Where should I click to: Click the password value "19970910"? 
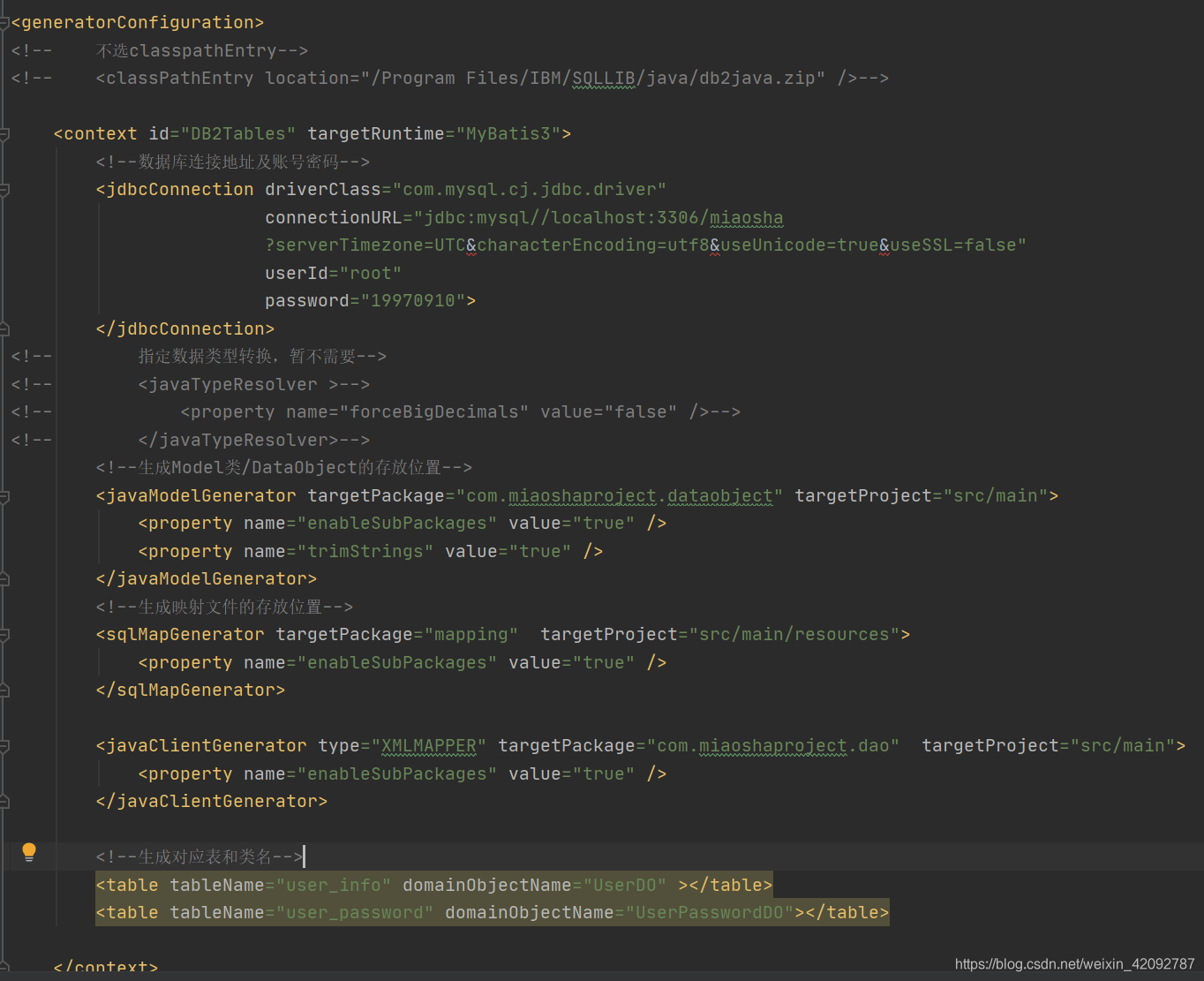click(x=413, y=301)
